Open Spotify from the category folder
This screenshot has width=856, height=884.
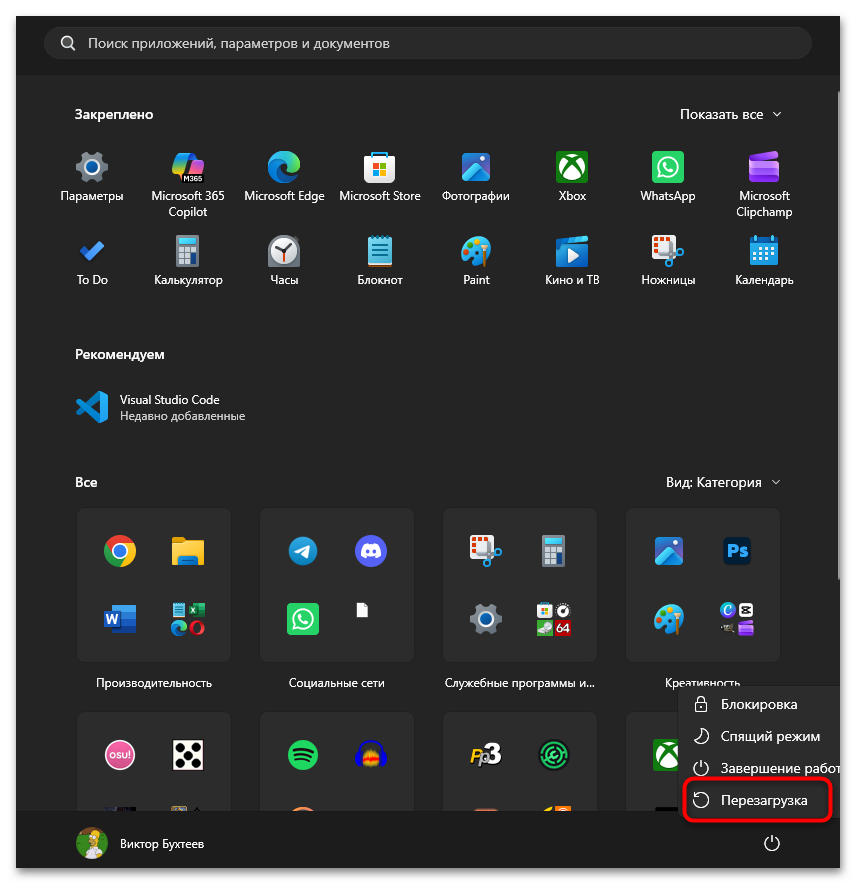(303, 754)
